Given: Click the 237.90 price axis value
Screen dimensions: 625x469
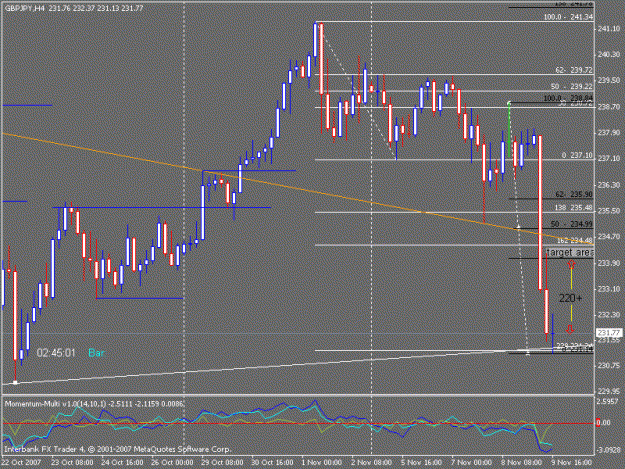Looking at the screenshot, I should (x=609, y=133).
